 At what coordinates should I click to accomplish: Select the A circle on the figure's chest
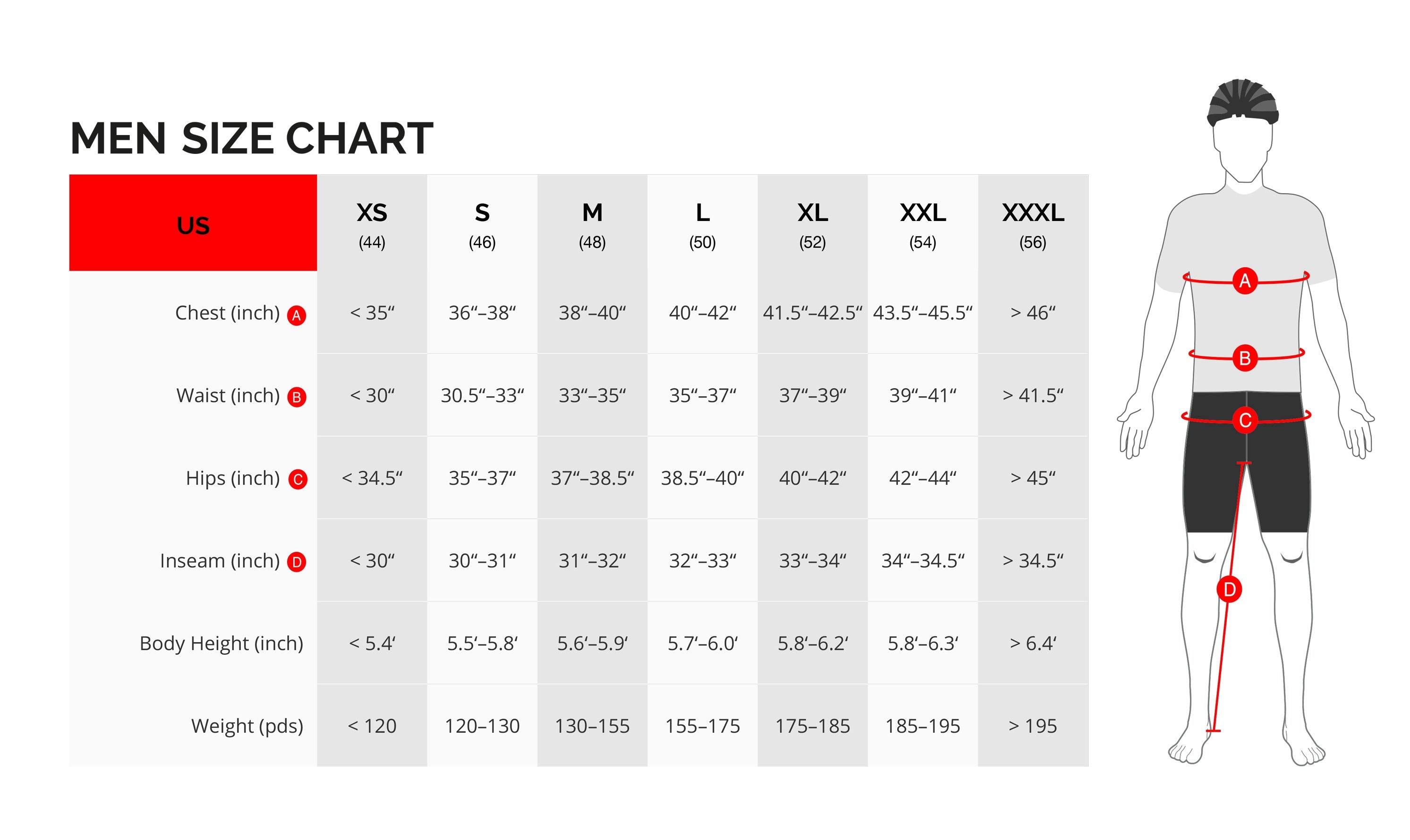[1245, 280]
